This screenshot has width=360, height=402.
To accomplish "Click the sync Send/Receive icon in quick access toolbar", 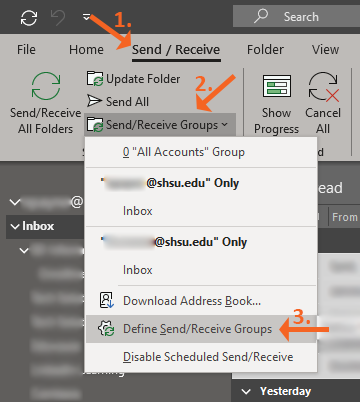I will [x=29, y=17].
